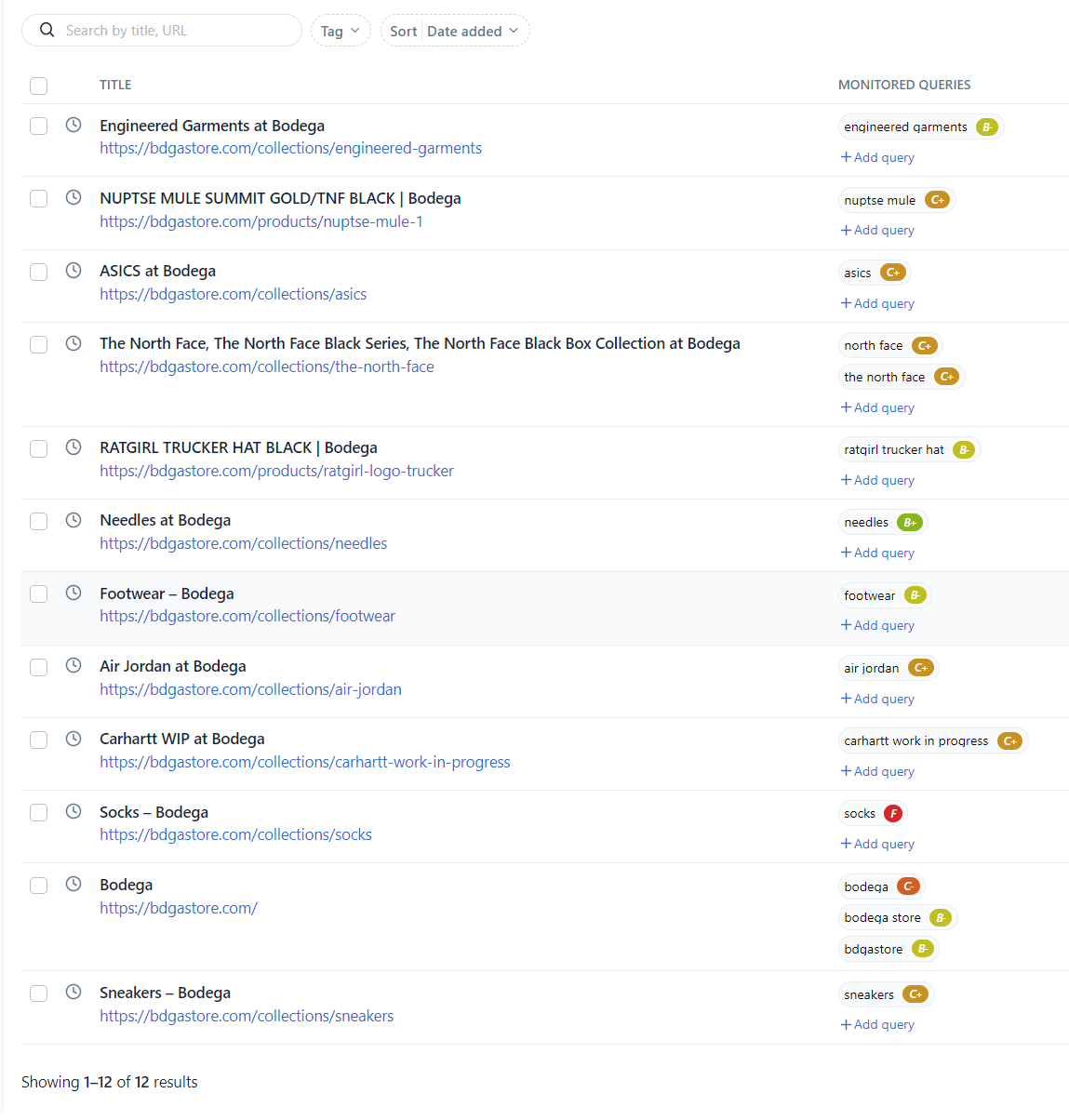The width and height of the screenshot is (1069, 1120).
Task: Add query for ASICS at Bodega row
Action: point(877,303)
